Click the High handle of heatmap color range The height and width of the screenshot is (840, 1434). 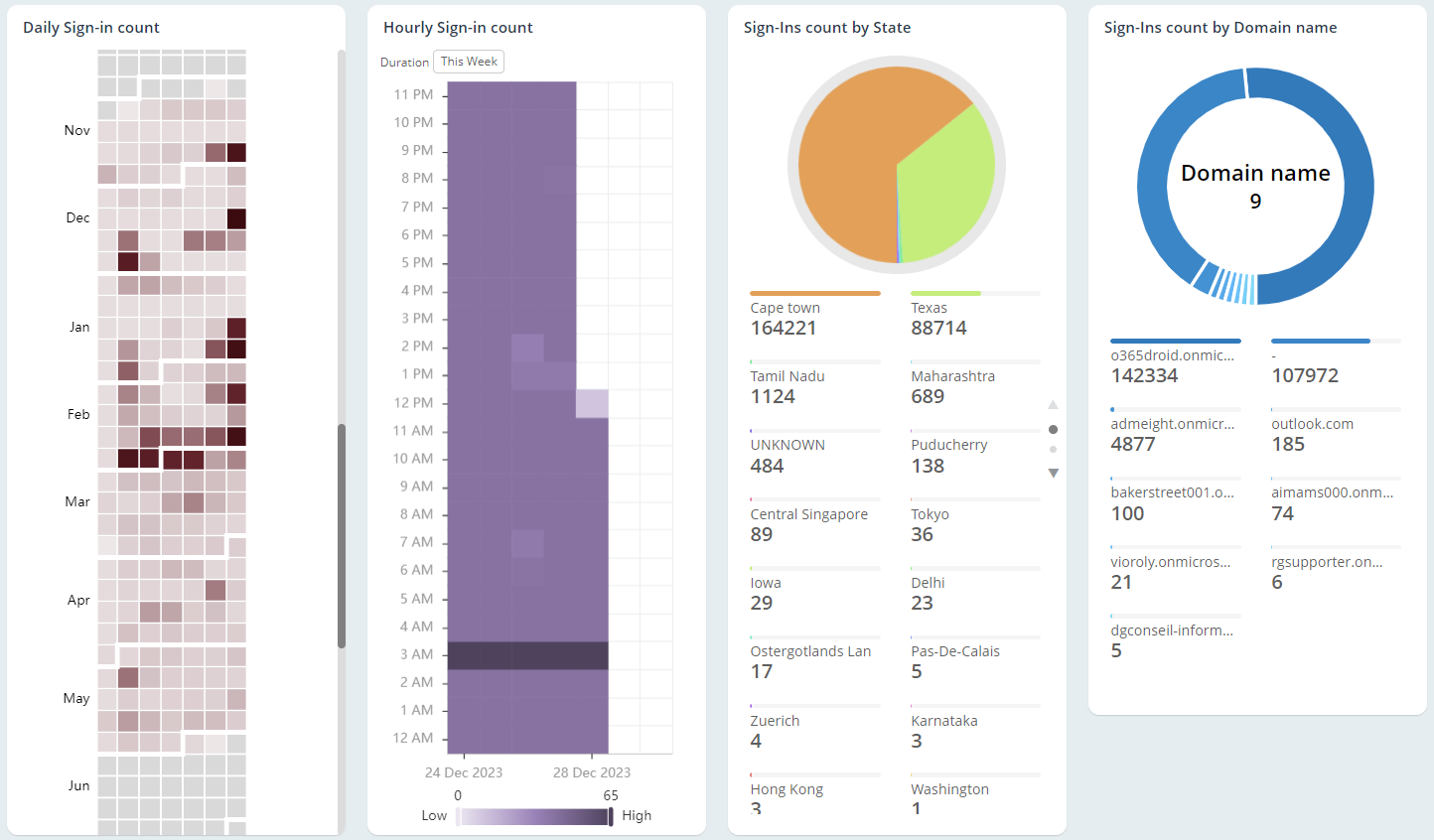tap(610, 816)
